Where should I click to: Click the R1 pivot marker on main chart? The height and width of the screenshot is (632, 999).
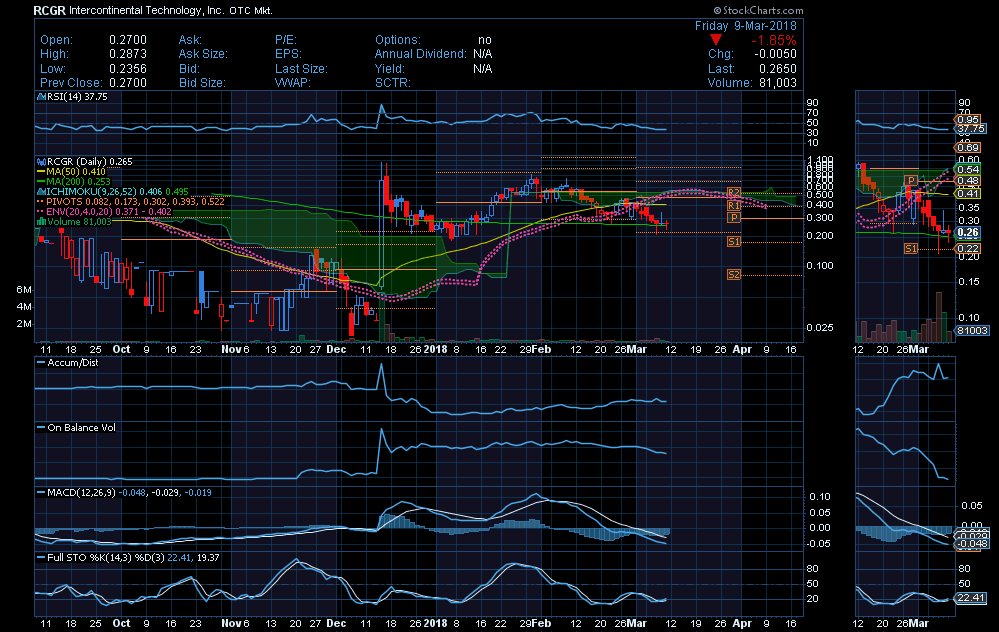(x=734, y=205)
